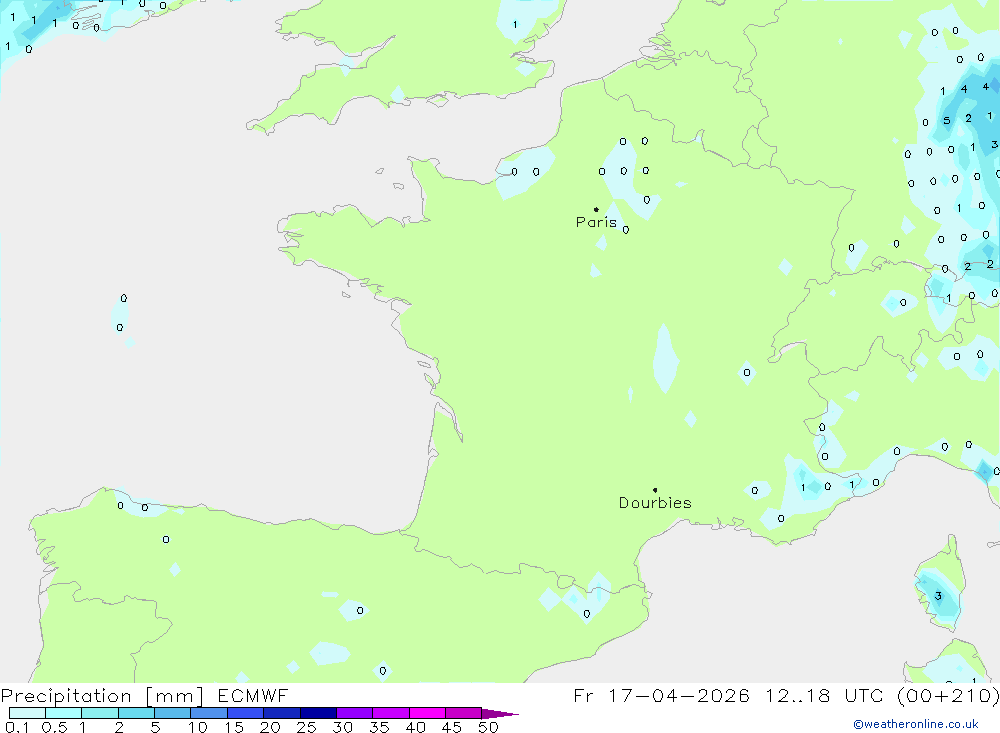Image resolution: width=1000 pixels, height=733 pixels.
Task: Click the legend value label 0.1
Action: [17, 727]
